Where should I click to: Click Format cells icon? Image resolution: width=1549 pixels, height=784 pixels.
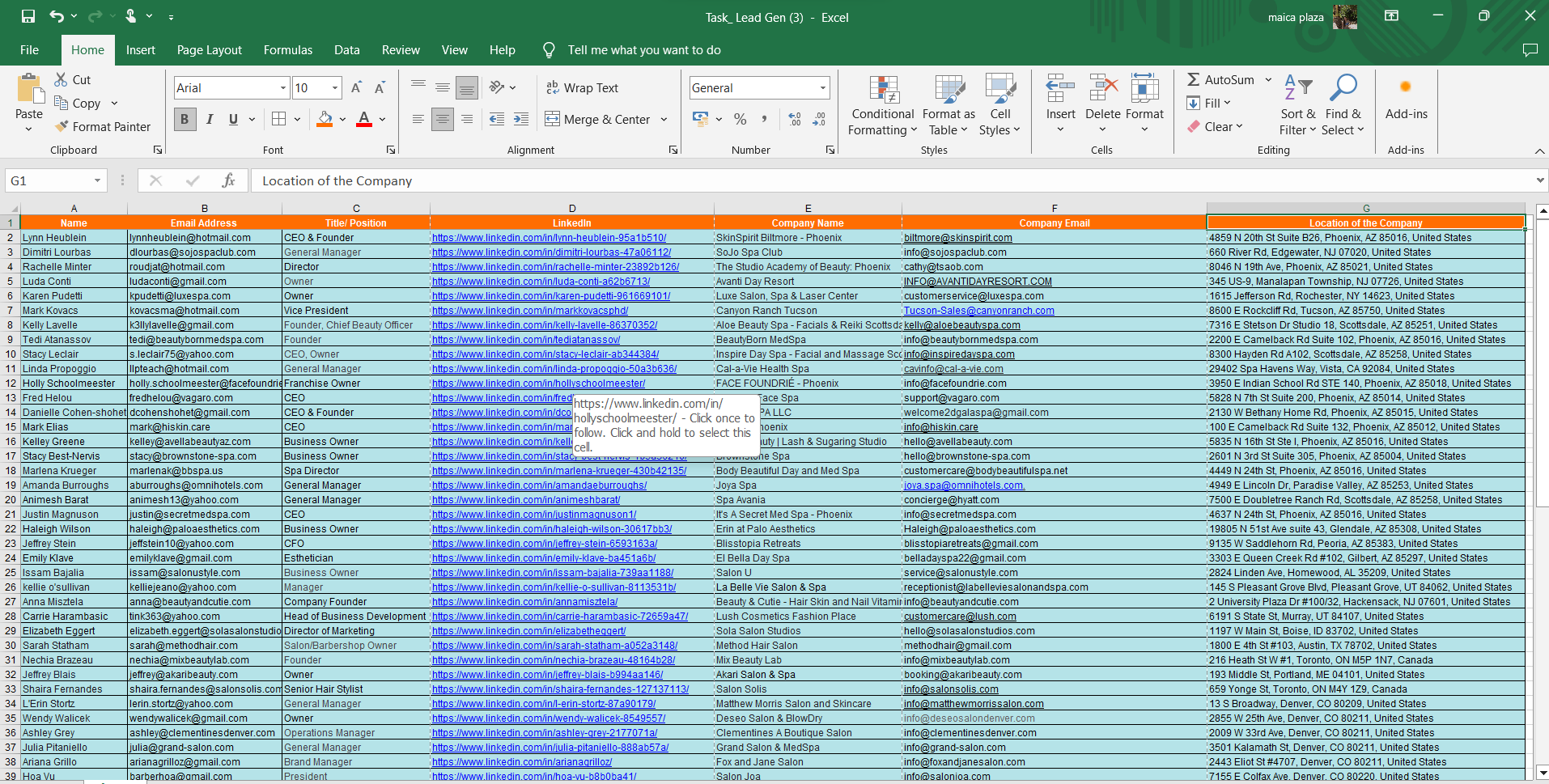[x=1144, y=89]
